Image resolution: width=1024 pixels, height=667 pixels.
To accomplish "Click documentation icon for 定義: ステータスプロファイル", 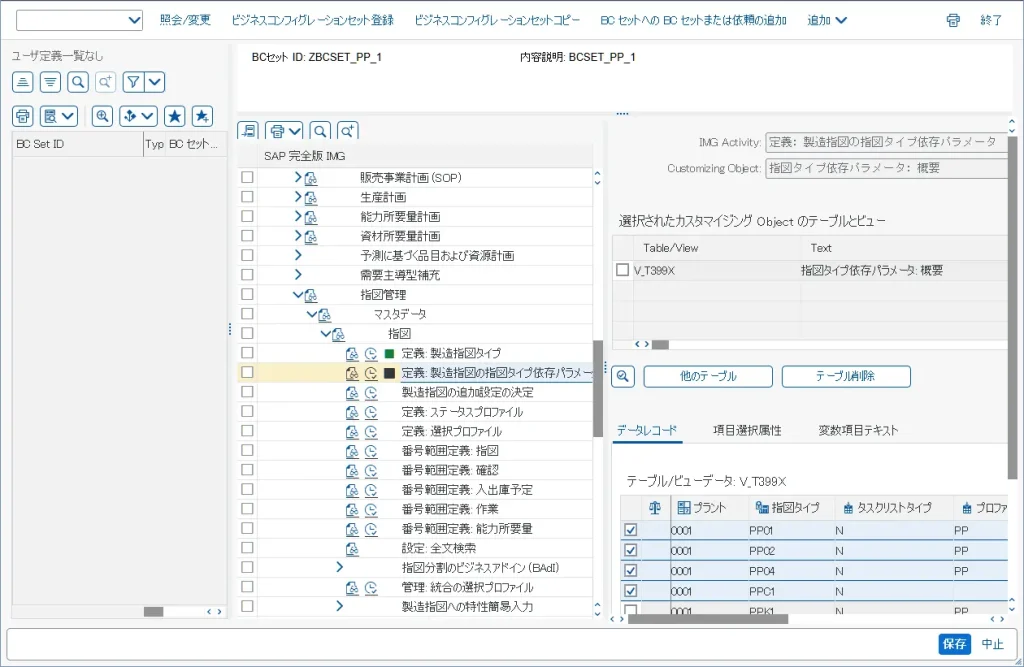I will coord(352,412).
